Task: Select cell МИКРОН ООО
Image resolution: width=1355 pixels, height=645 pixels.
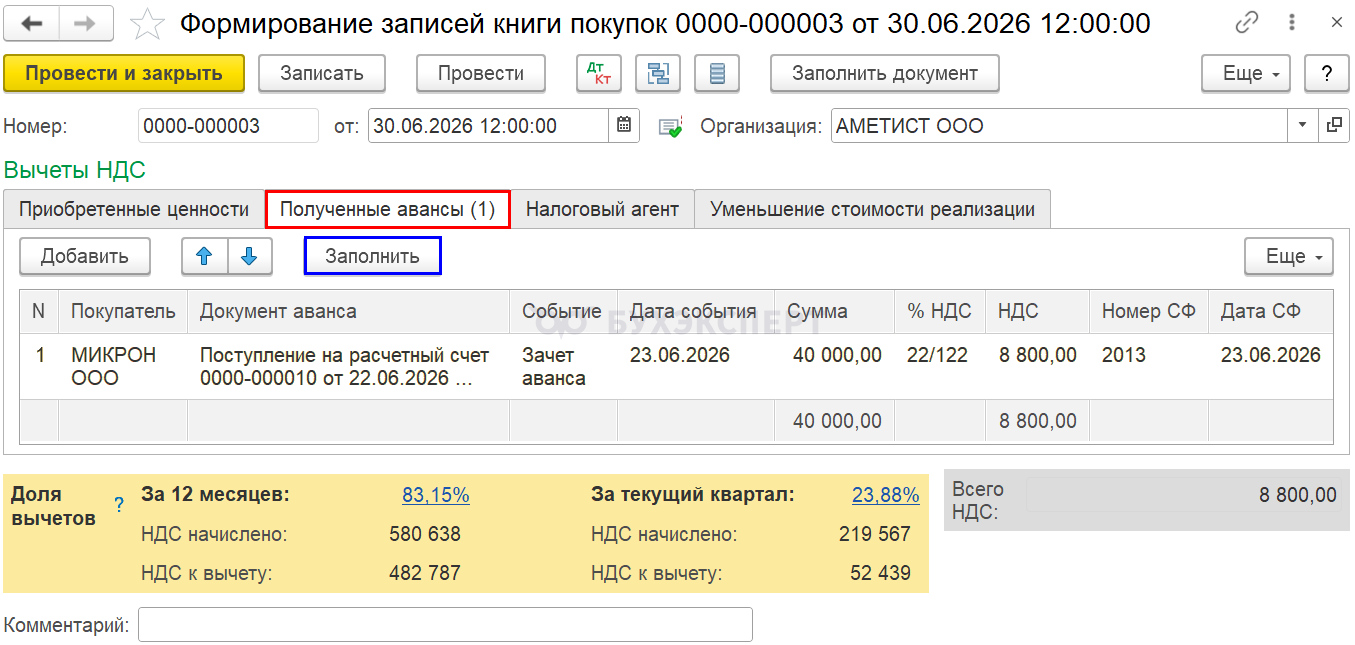Action: tap(123, 367)
